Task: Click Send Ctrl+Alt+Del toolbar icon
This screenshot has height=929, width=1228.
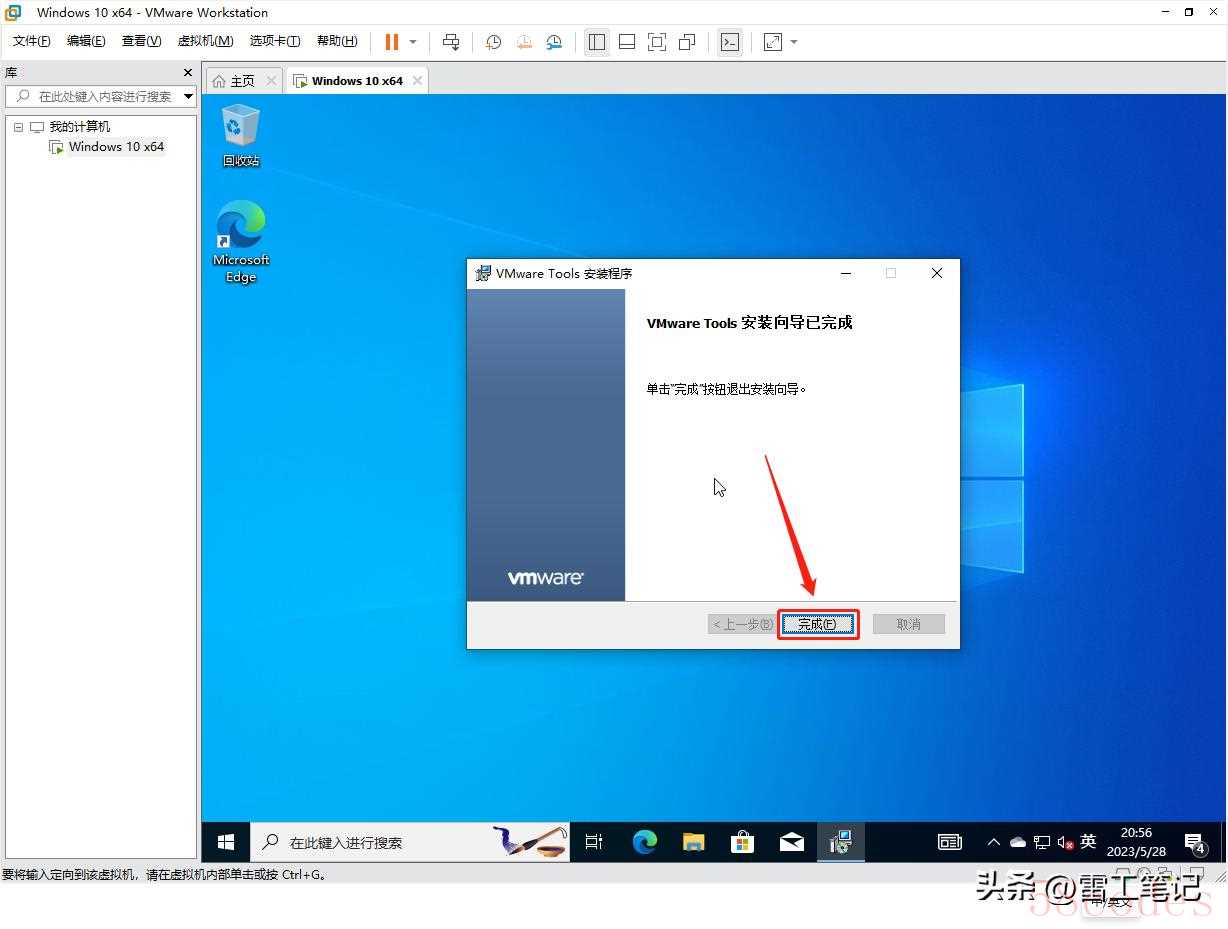Action: tap(451, 42)
